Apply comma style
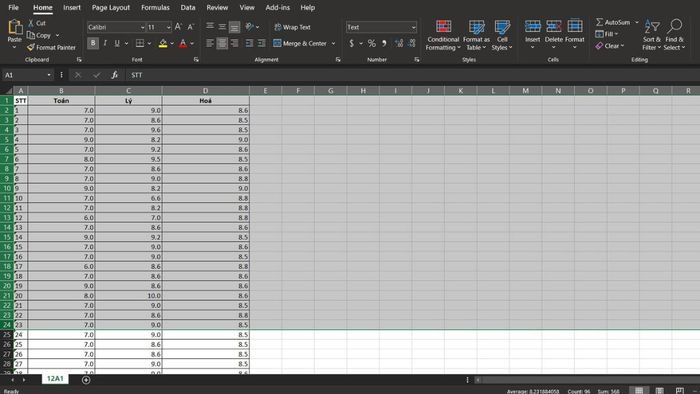 tap(384, 43)
